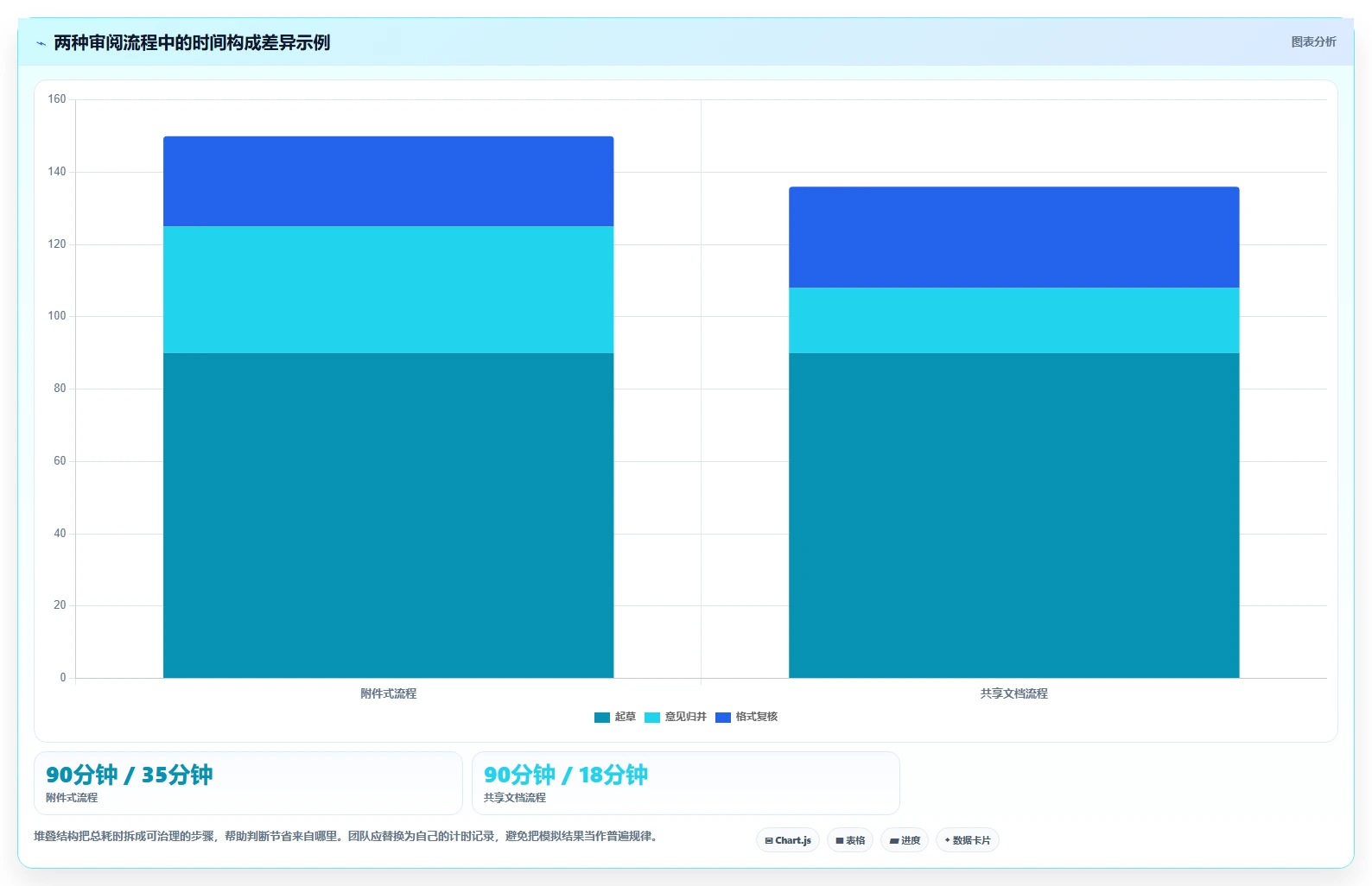Toggle the 格式复核 legend label
The height and width of the screenshot is (886, 1372).
tap(757, 717)
